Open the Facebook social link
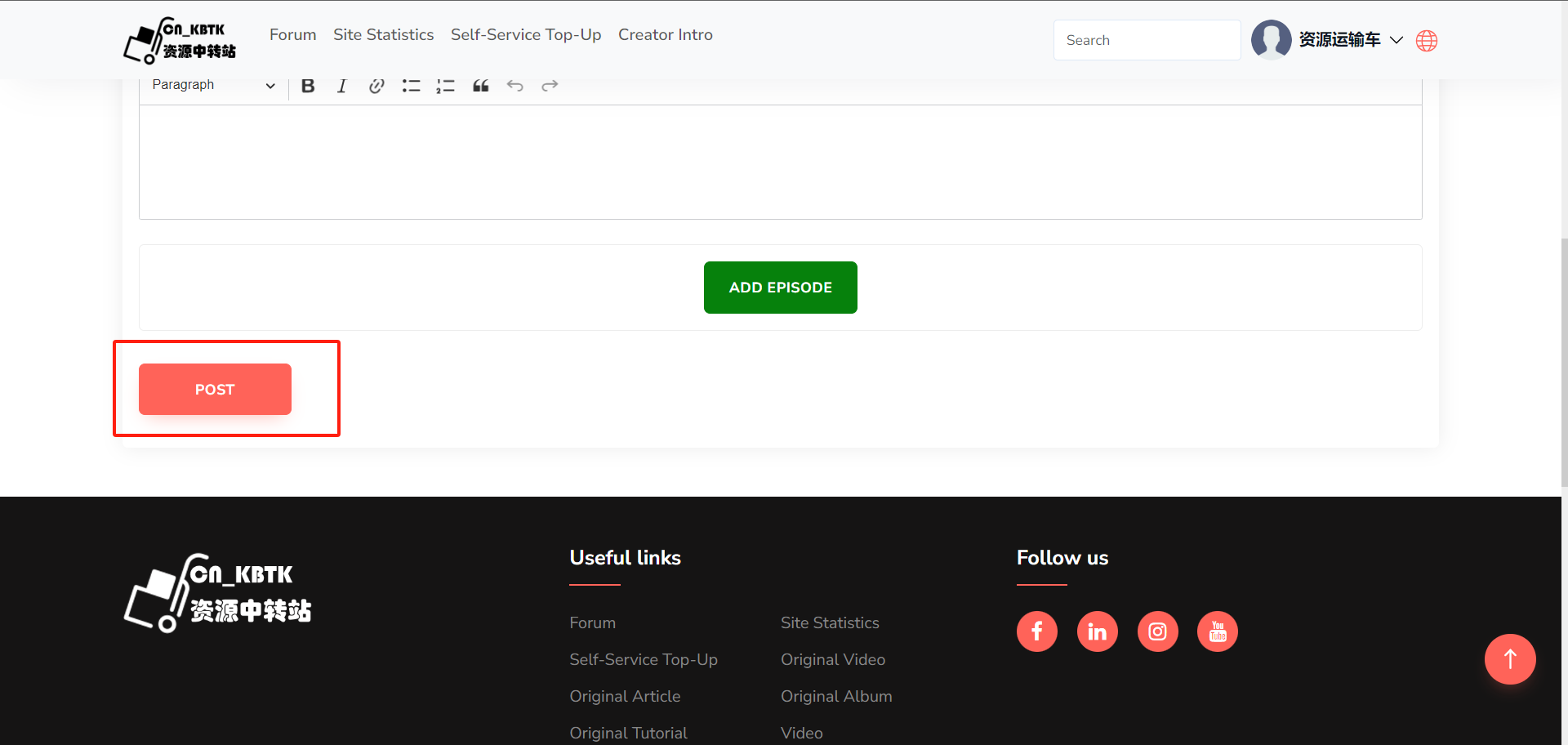This screenshot has height=745, width=1568. click(x=1036, y=631)
